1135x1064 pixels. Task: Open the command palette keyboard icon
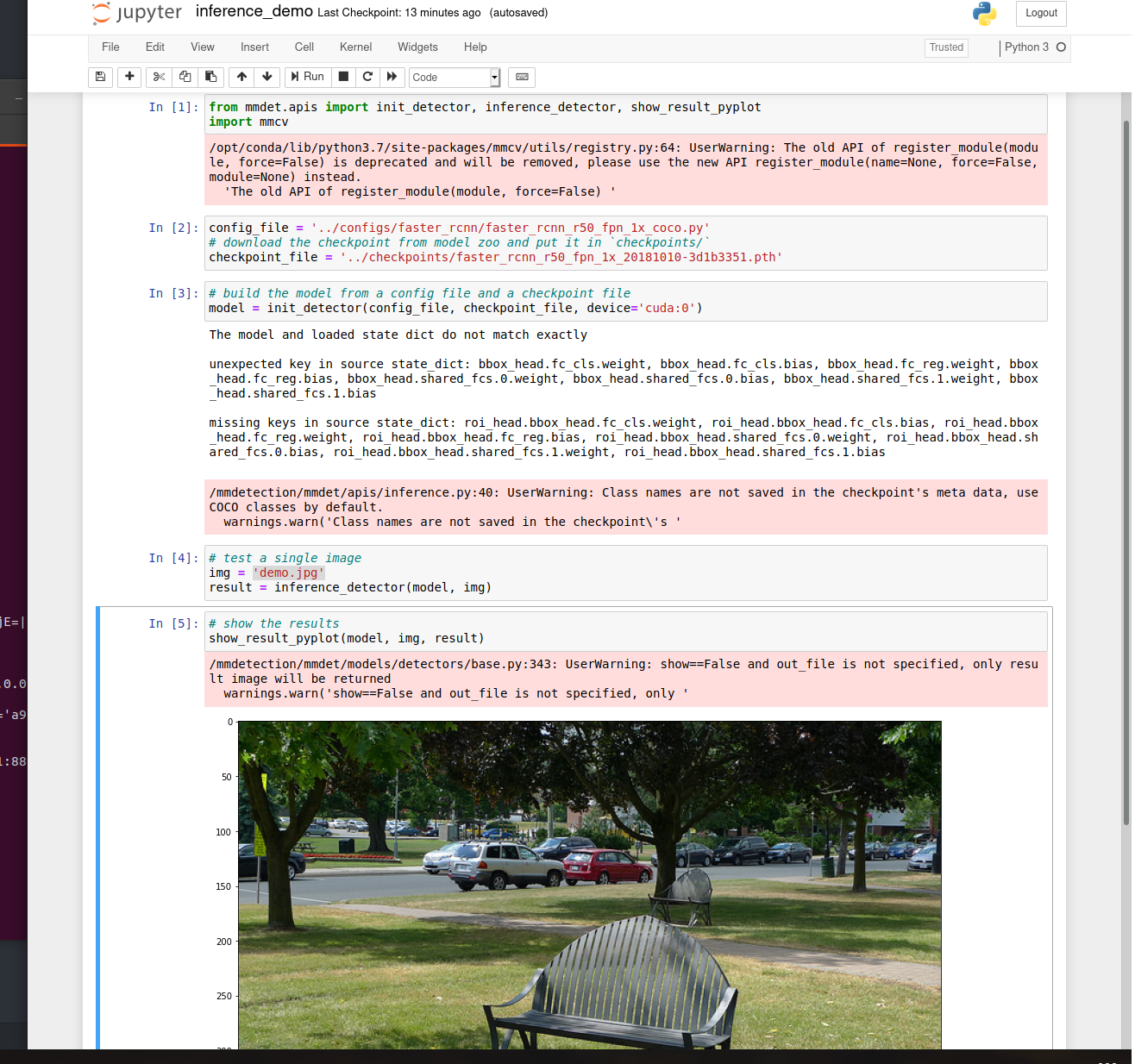[521, 77]
